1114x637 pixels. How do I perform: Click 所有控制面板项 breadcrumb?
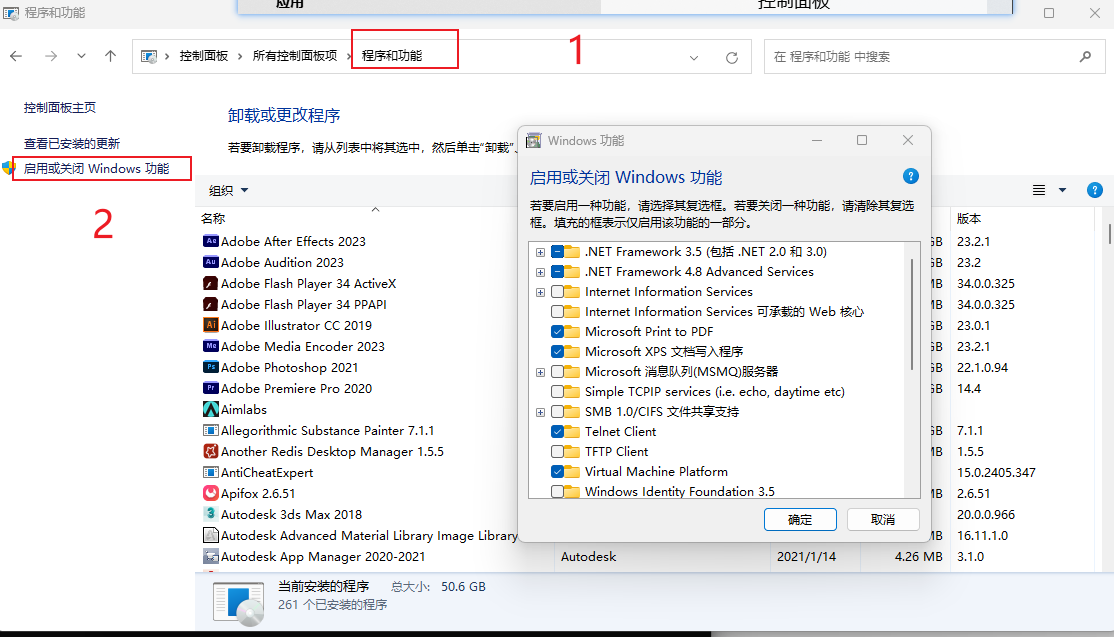click(x=295, y=56)
